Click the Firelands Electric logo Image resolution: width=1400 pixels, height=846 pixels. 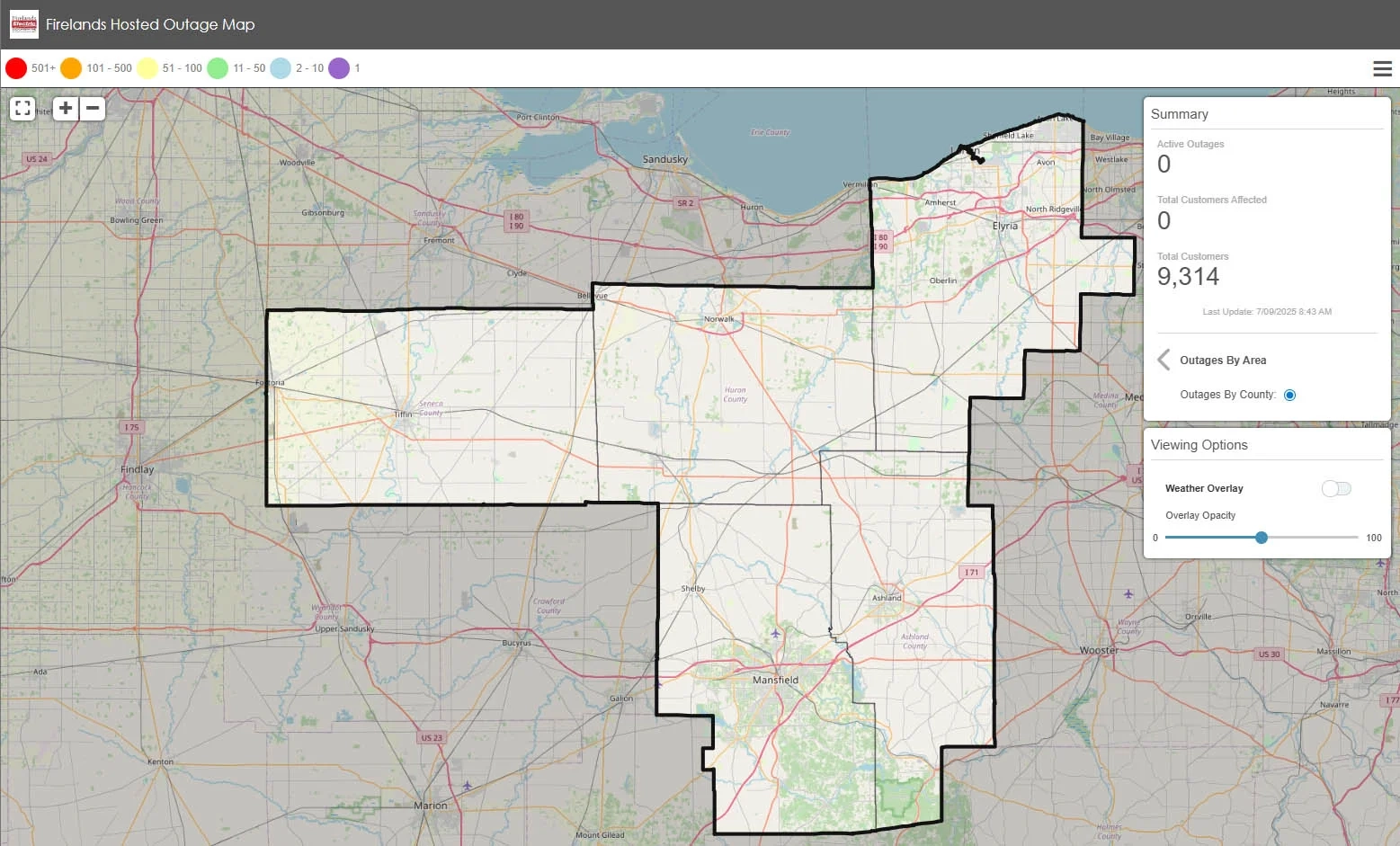point(23,23)
